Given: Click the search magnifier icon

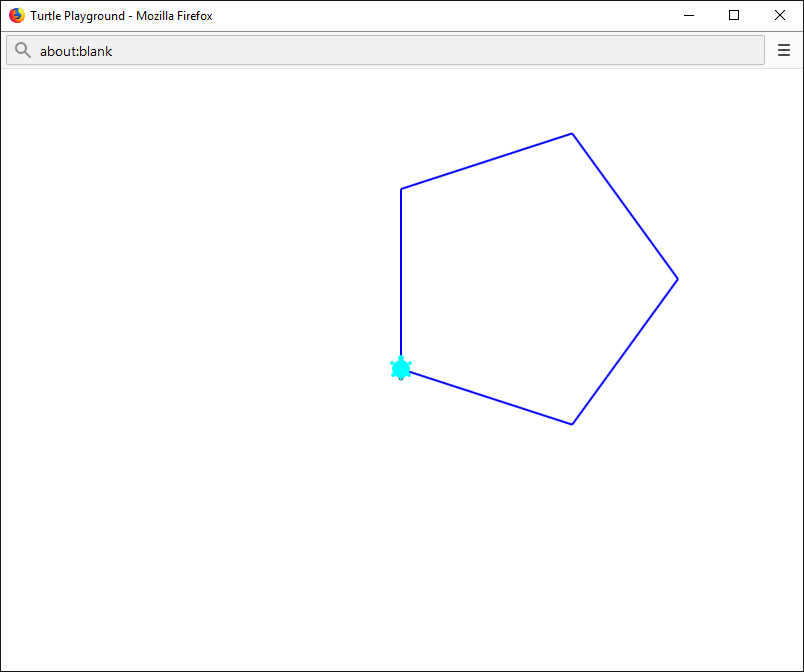Looking at the screenshot, I should click(x=23, y=50).
